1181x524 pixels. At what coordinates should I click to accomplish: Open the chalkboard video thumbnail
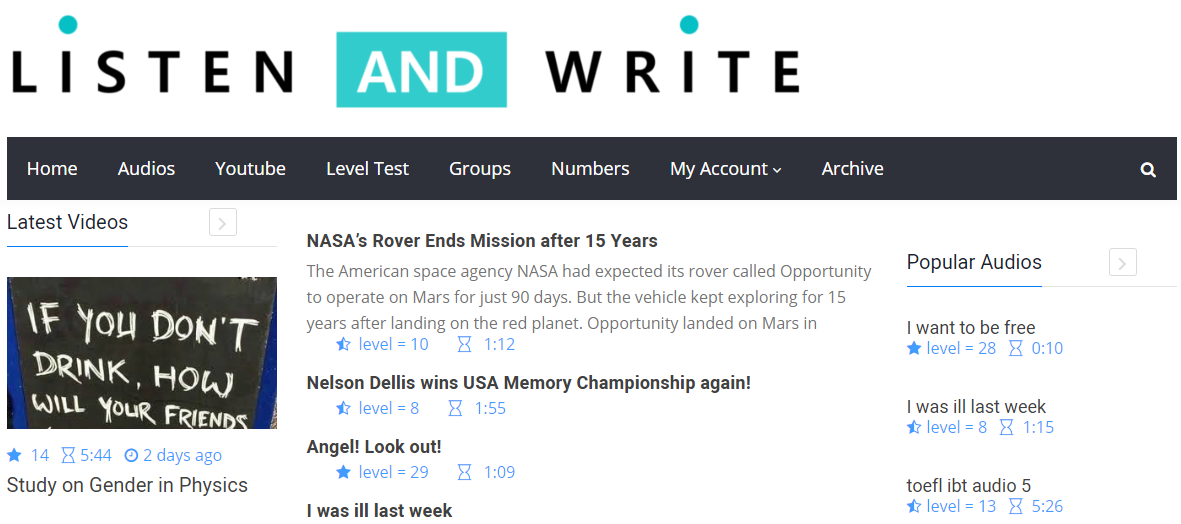[x=142, y=353]
